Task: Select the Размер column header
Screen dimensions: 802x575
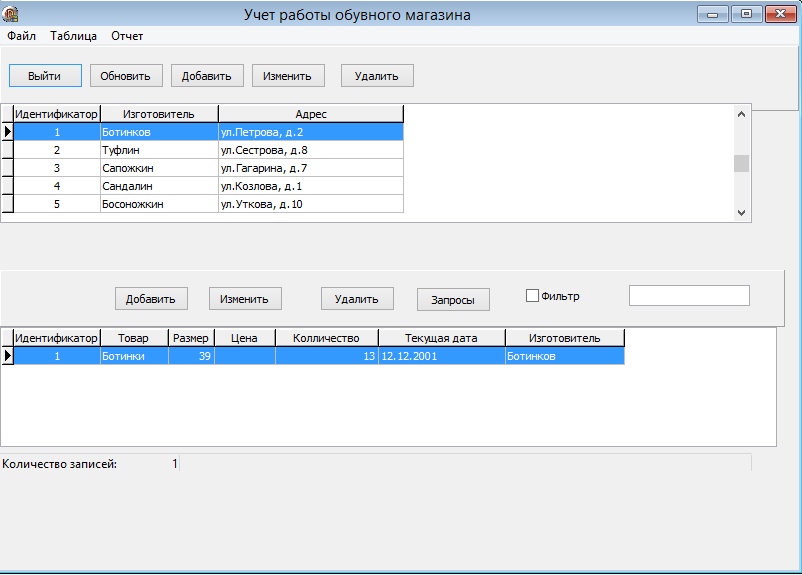Action: pyautogui.click(x=191, y=338)
